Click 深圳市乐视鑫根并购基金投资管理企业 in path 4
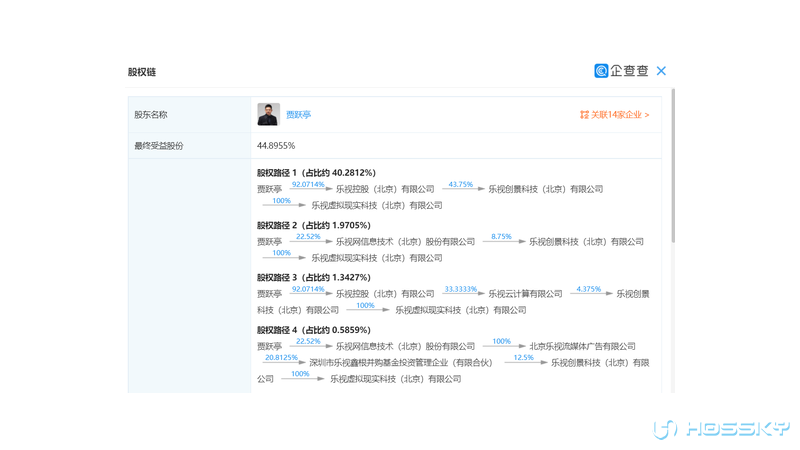This screenshot has width=800, height=450. pos(380,363)
